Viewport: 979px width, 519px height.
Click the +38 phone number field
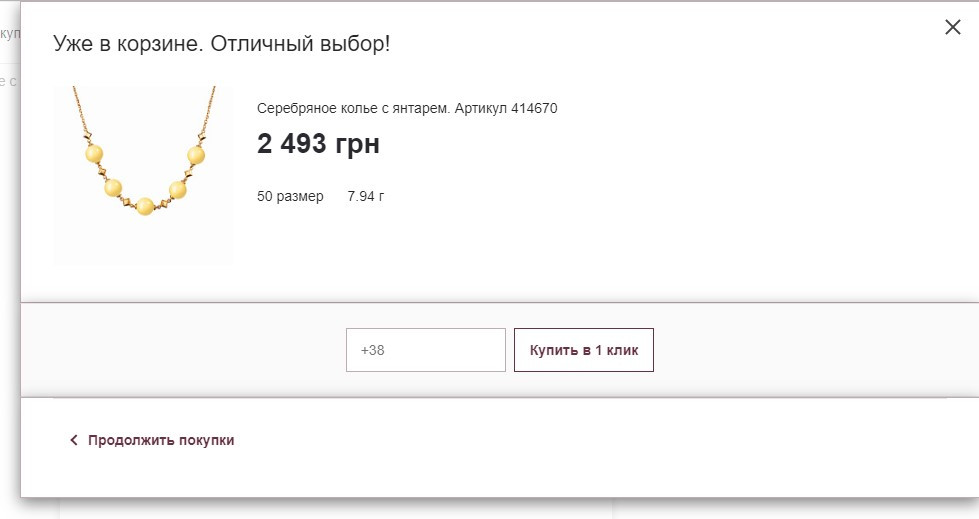point(426,350)
